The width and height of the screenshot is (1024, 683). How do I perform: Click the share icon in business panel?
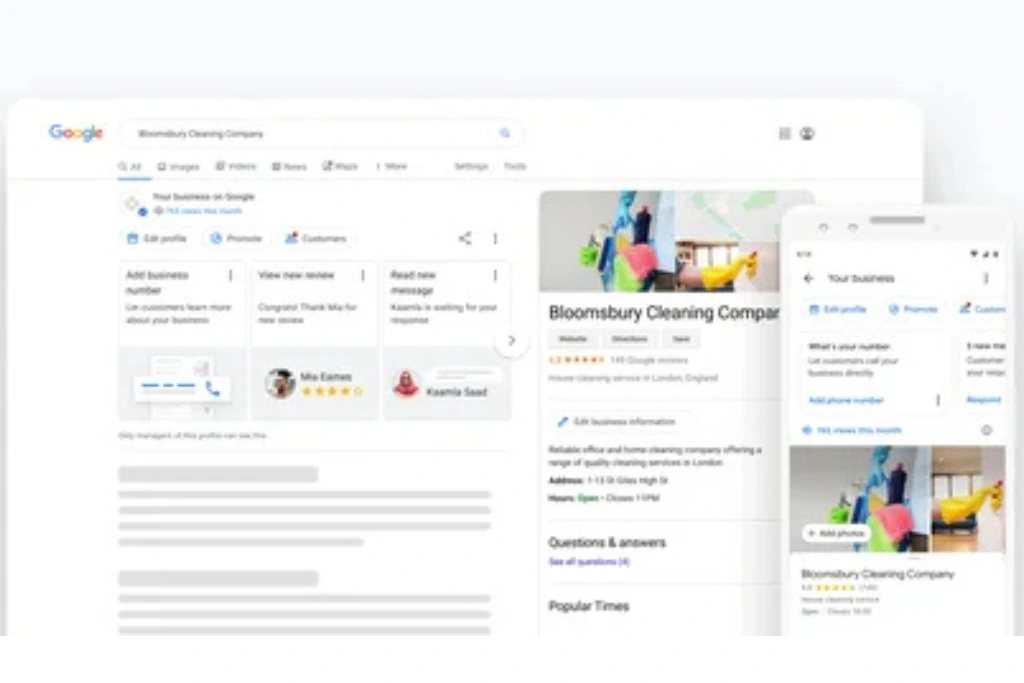[465, 238]
